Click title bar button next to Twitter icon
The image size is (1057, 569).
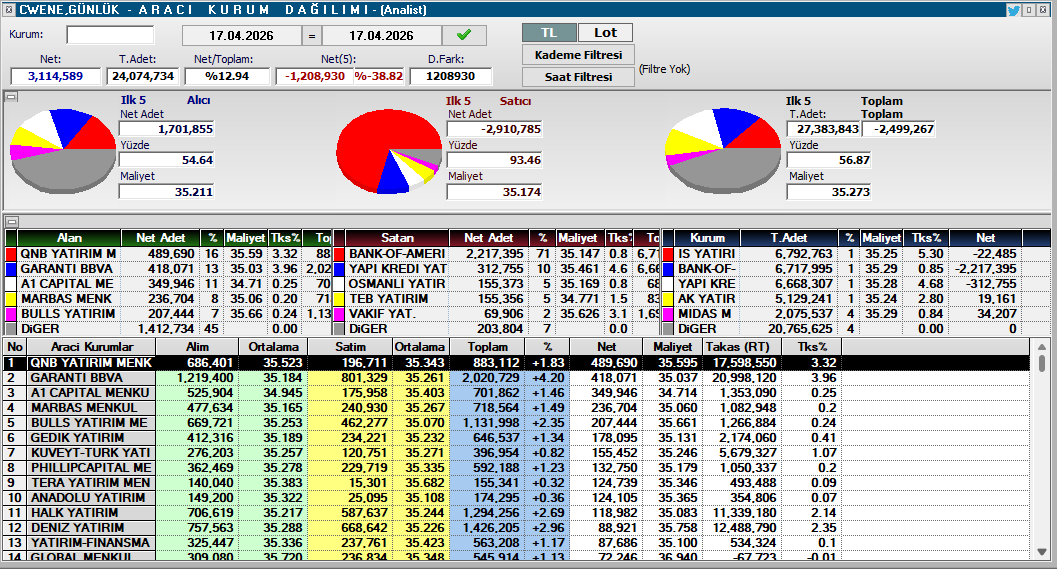(1029, 10)
